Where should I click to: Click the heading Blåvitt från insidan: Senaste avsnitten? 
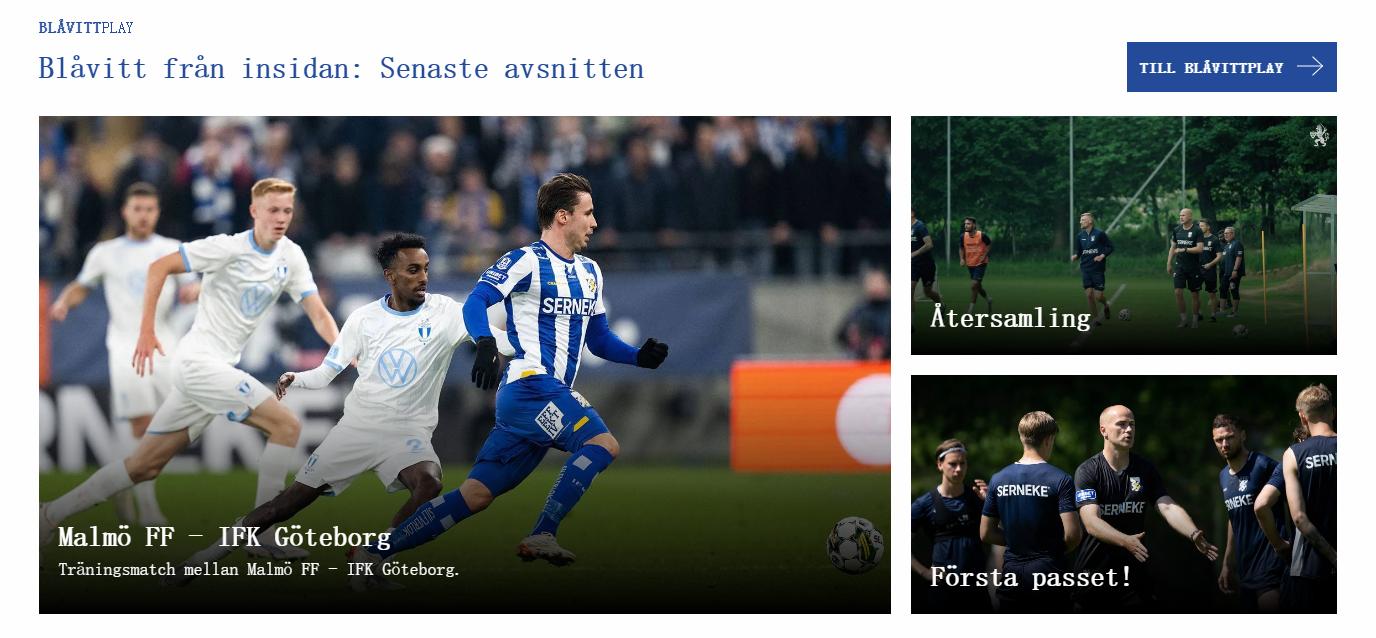tap(341, 68)
